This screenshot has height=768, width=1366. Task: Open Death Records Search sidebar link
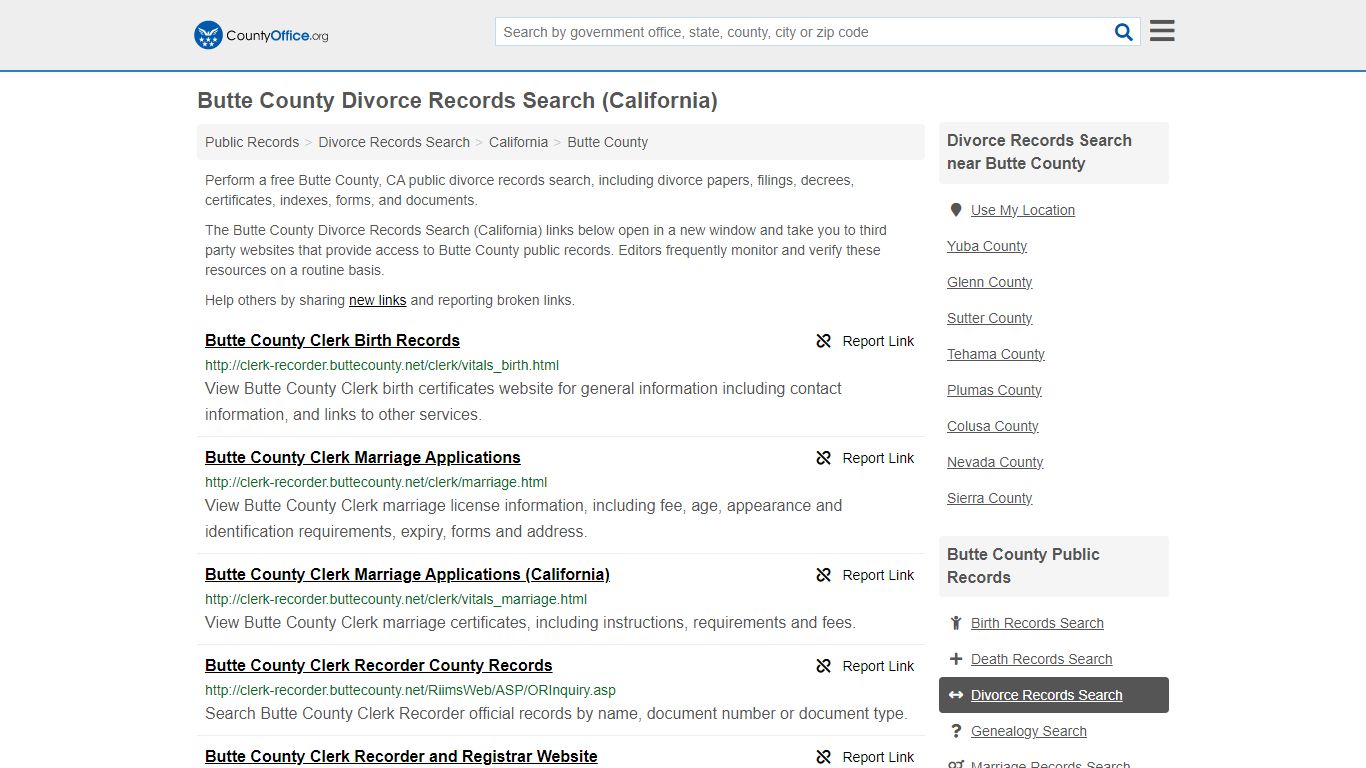coord(1041,659)
